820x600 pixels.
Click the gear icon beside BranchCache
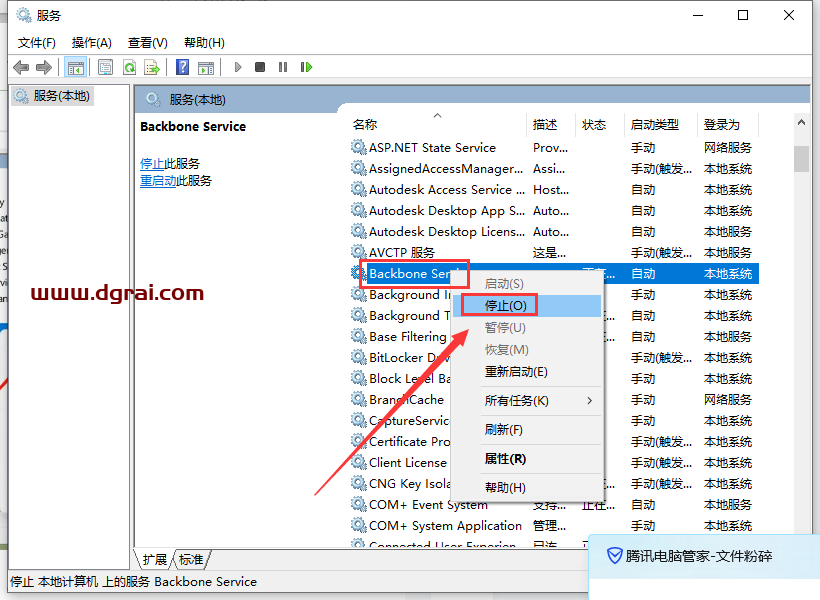(x=358, y=399)
